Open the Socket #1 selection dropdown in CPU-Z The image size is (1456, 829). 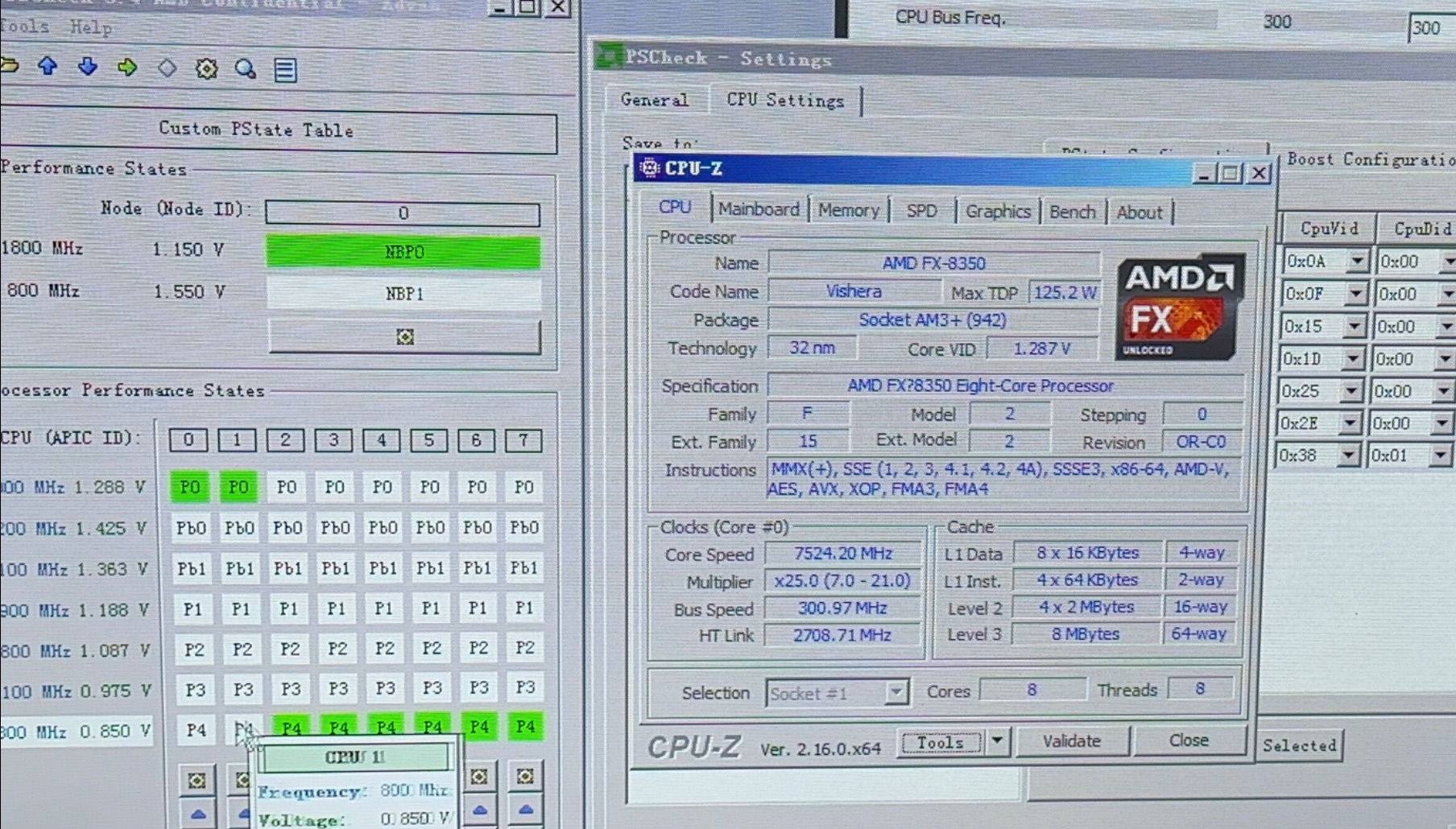(895, 692)
